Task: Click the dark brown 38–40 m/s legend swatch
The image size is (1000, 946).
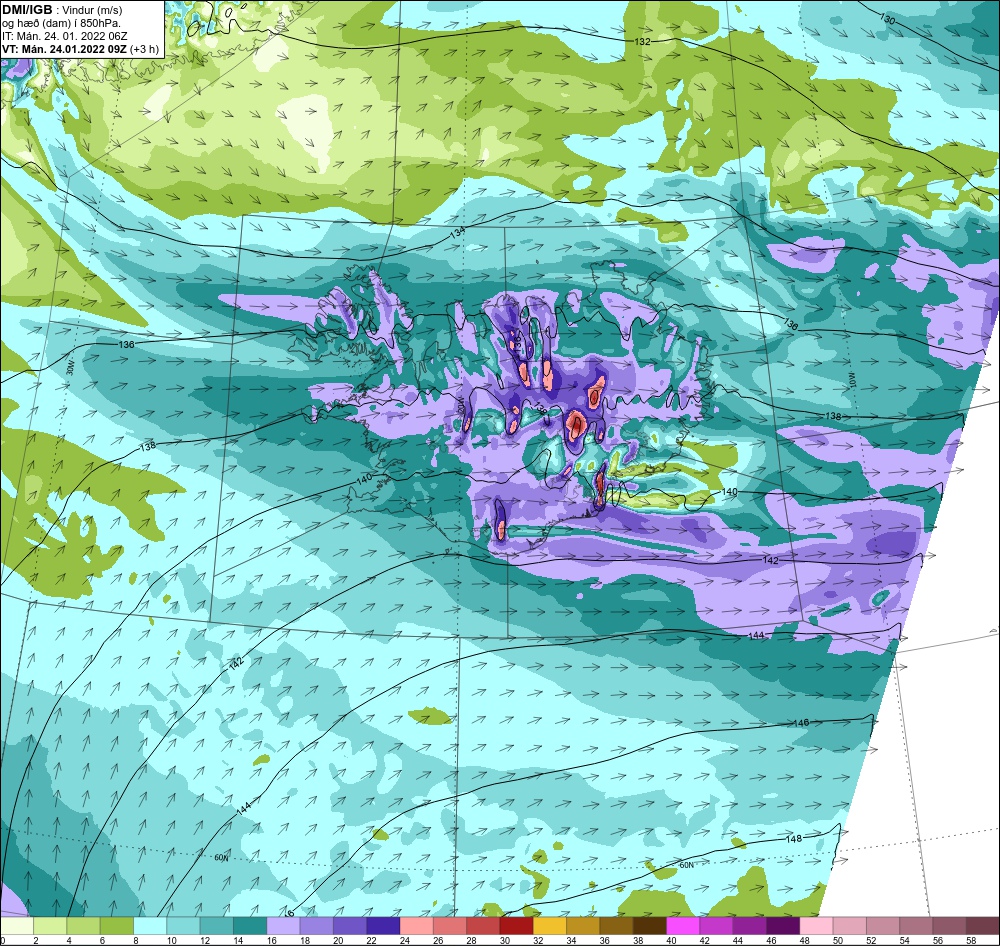Action: [x=649, y=925]
